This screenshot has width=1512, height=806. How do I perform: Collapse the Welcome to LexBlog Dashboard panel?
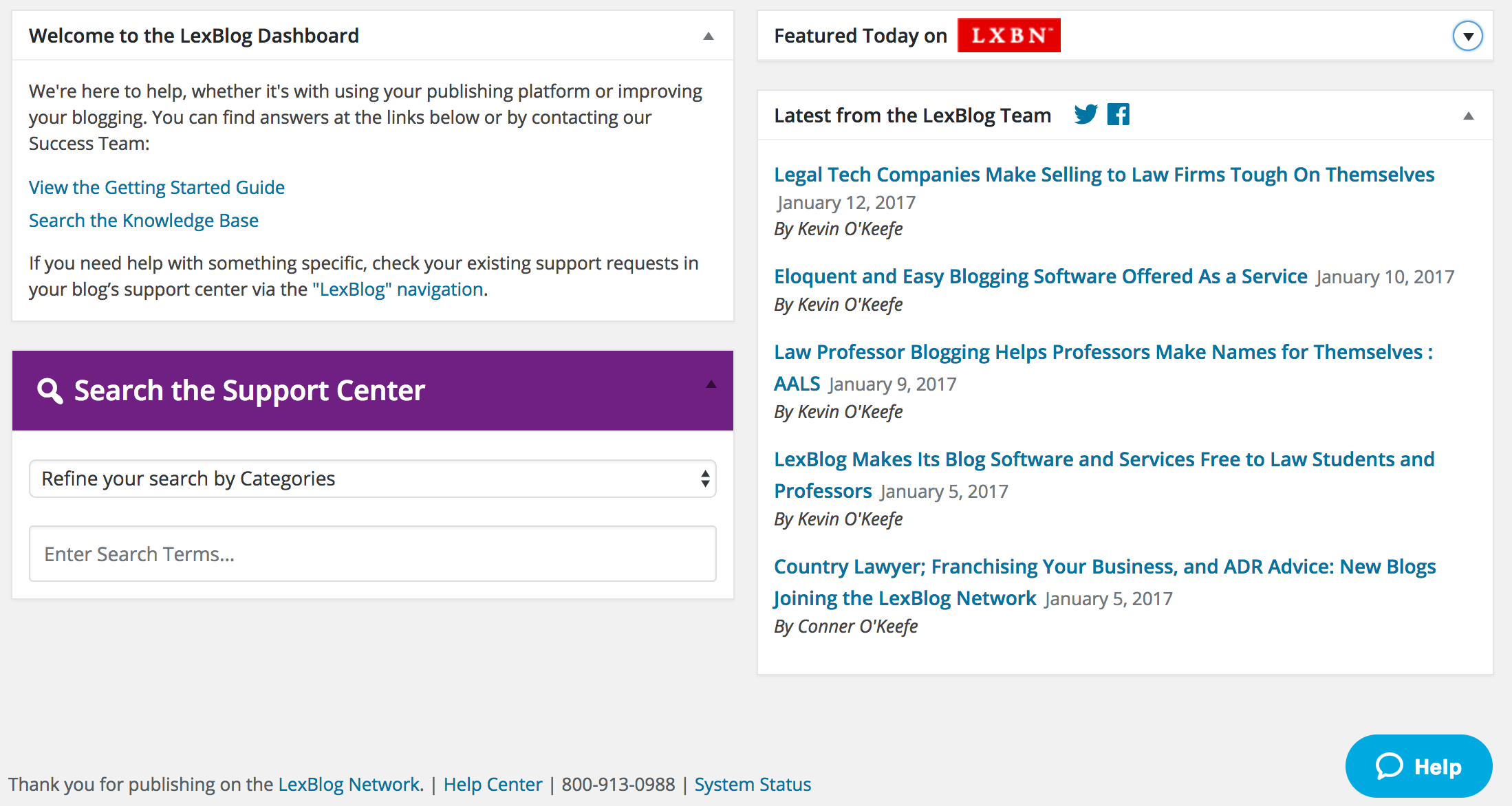(709, 36)
